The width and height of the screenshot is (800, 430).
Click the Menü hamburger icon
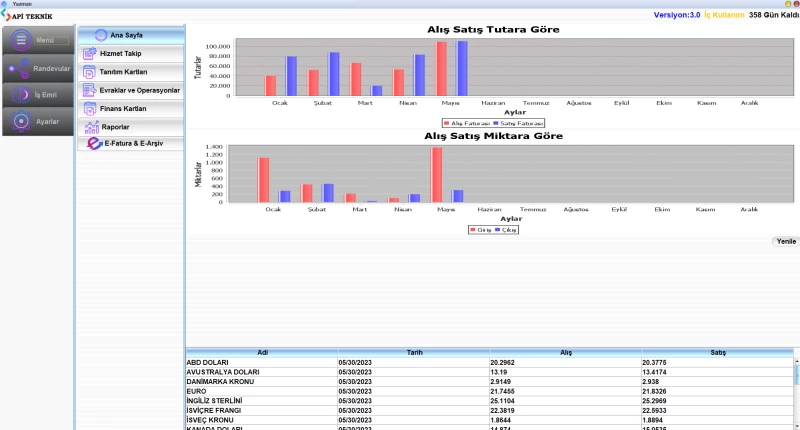point(21,40)
